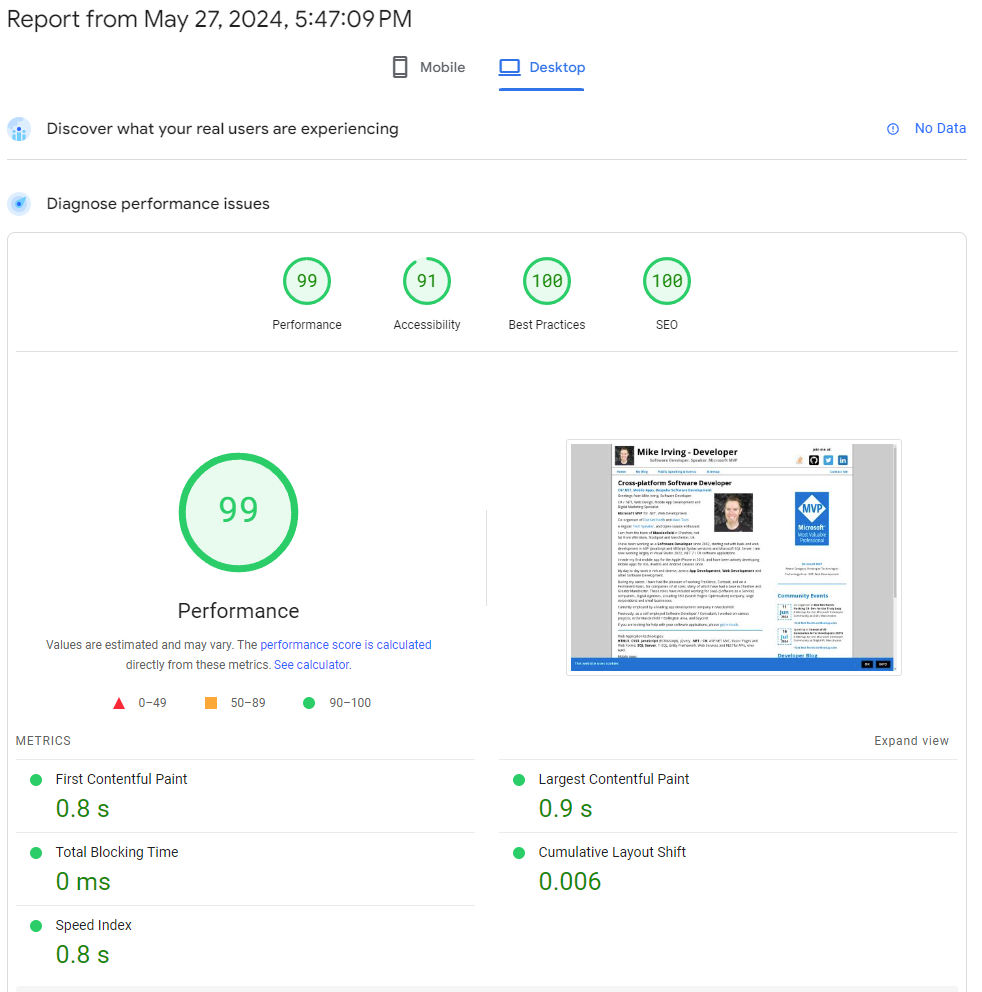Click the METRICS section label
The width and height of the screenshot is (982, 992).
(43, 741)
